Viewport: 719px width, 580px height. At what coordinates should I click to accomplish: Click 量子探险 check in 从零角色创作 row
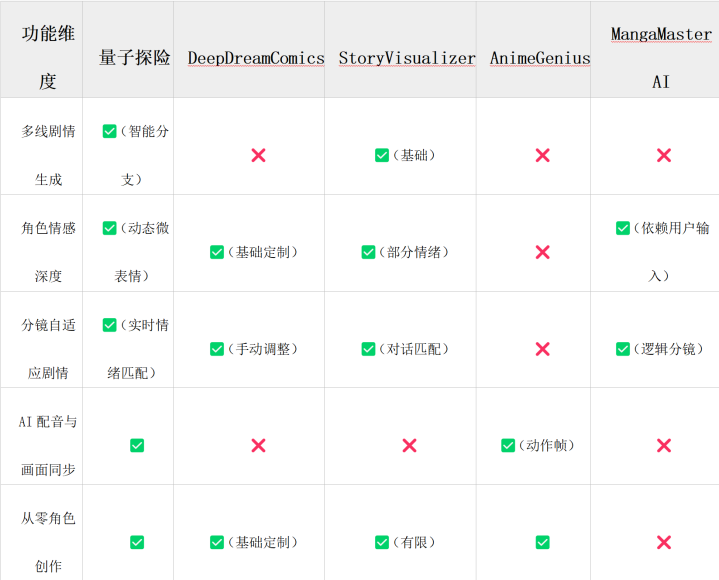pos(137,542)
